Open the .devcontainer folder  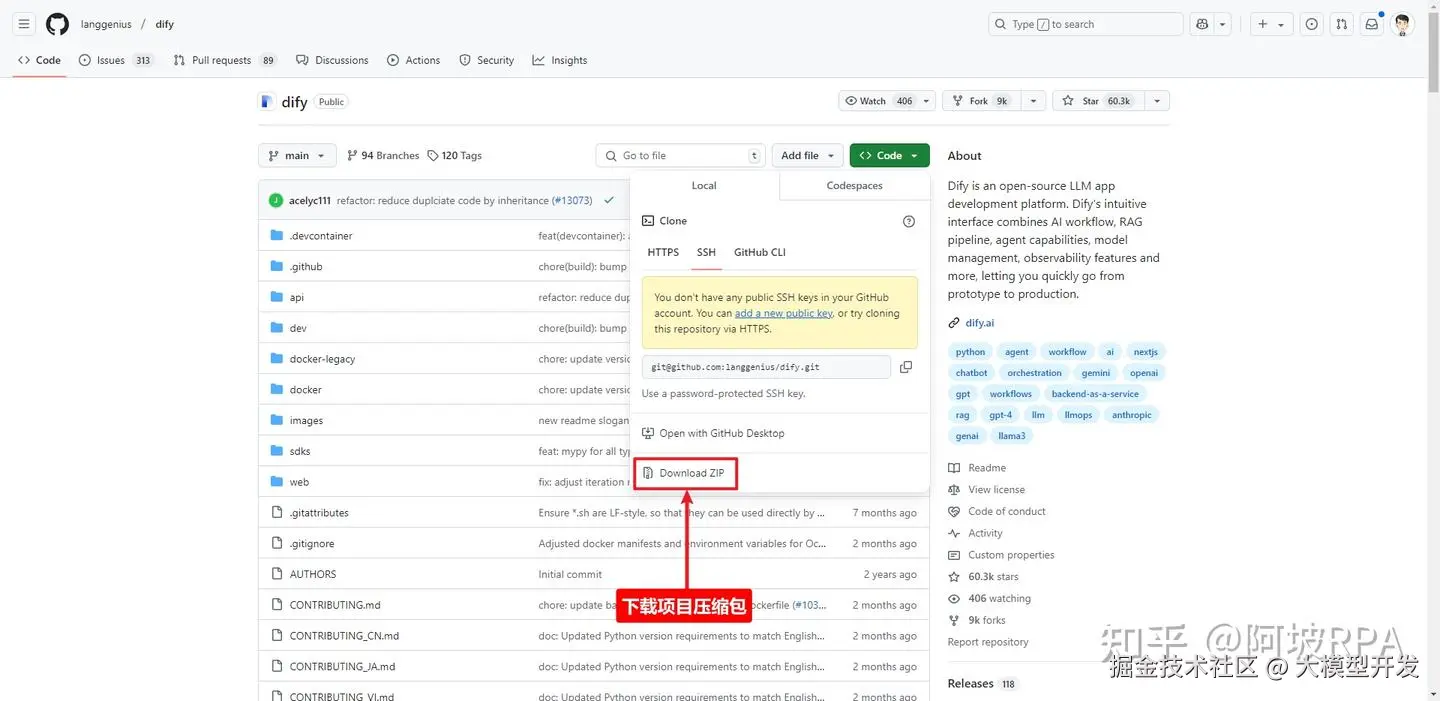(321, 236)
